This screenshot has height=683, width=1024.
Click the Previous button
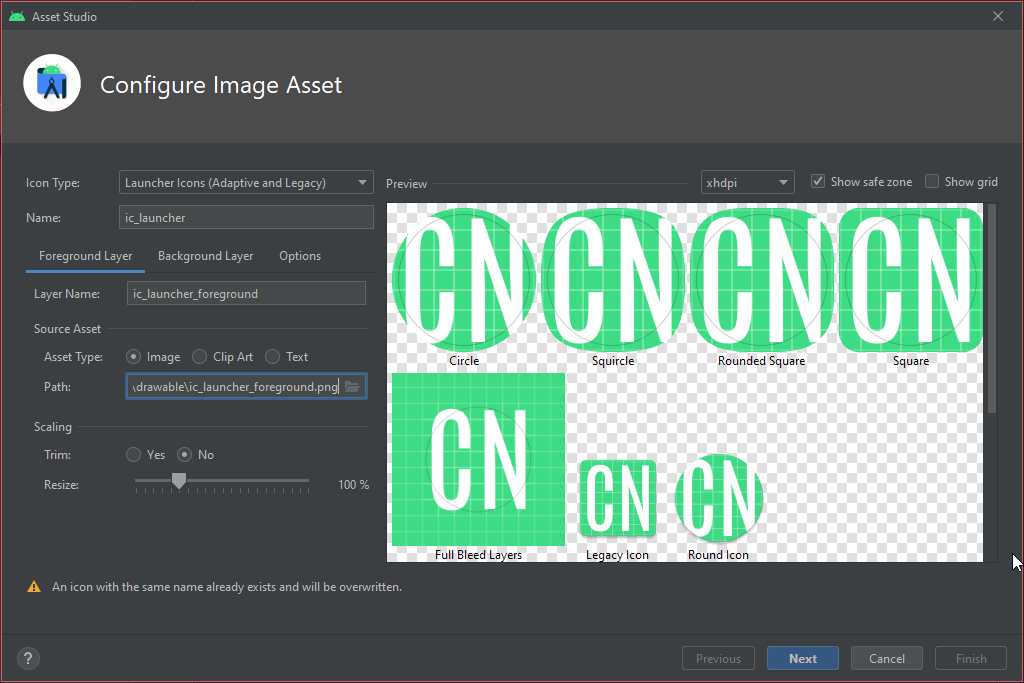[x=718, y=658]
